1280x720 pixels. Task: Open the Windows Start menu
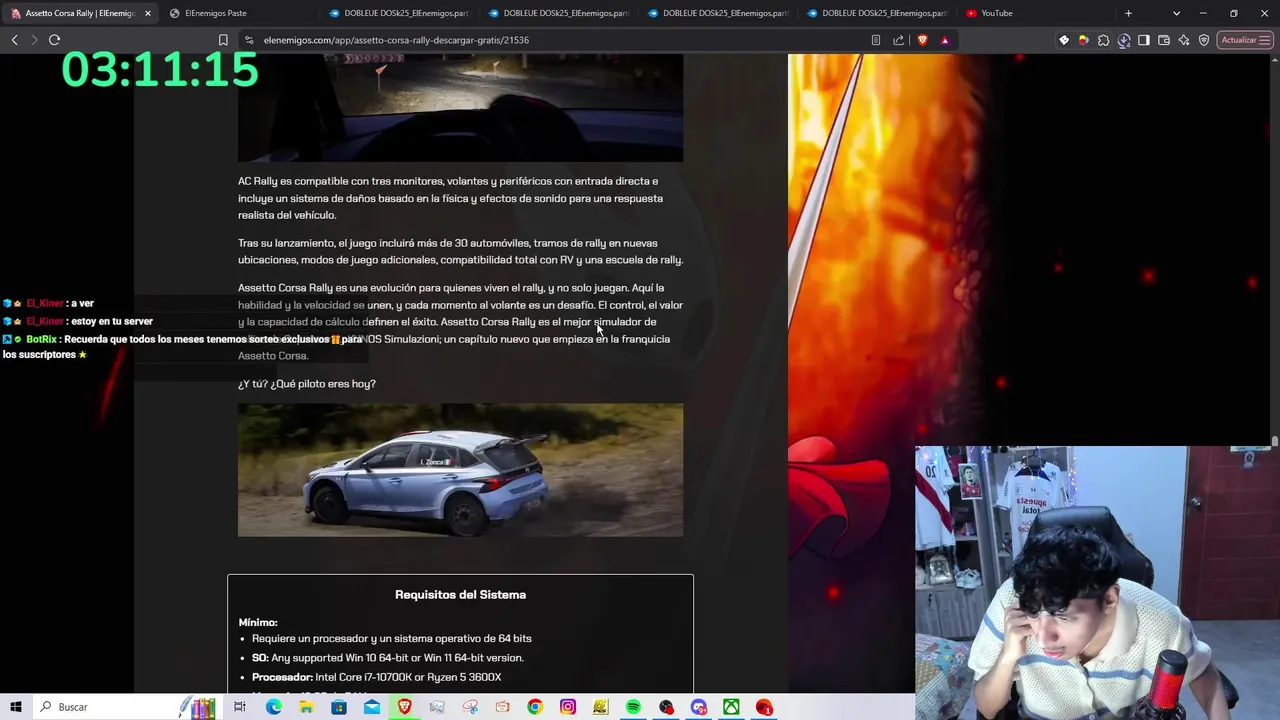click(15, 707)
